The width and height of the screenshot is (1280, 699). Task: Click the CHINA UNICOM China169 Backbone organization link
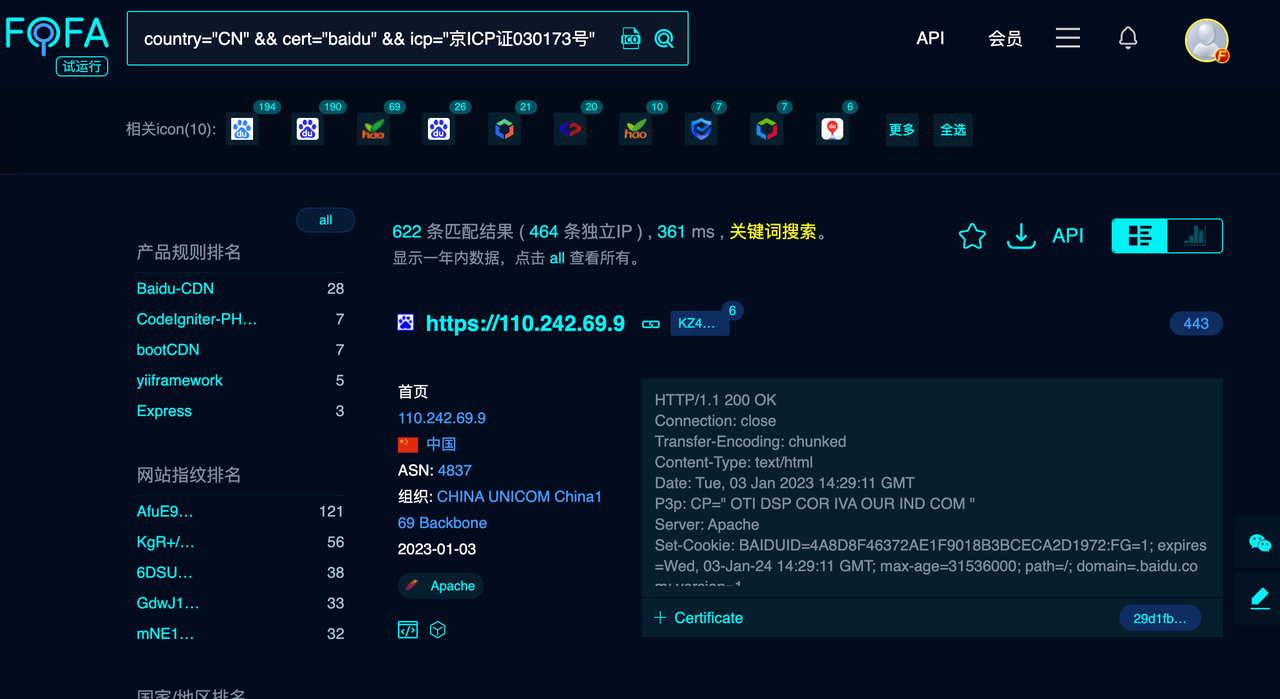click(500, 509)
